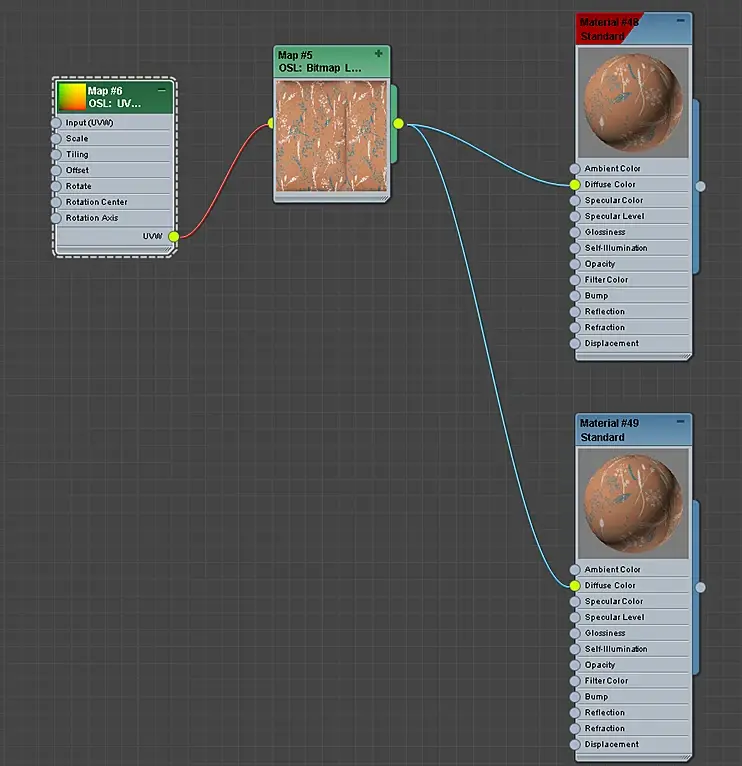Click Displacement socket on Material #49
The image size is (742, 766).
[575, 745]
